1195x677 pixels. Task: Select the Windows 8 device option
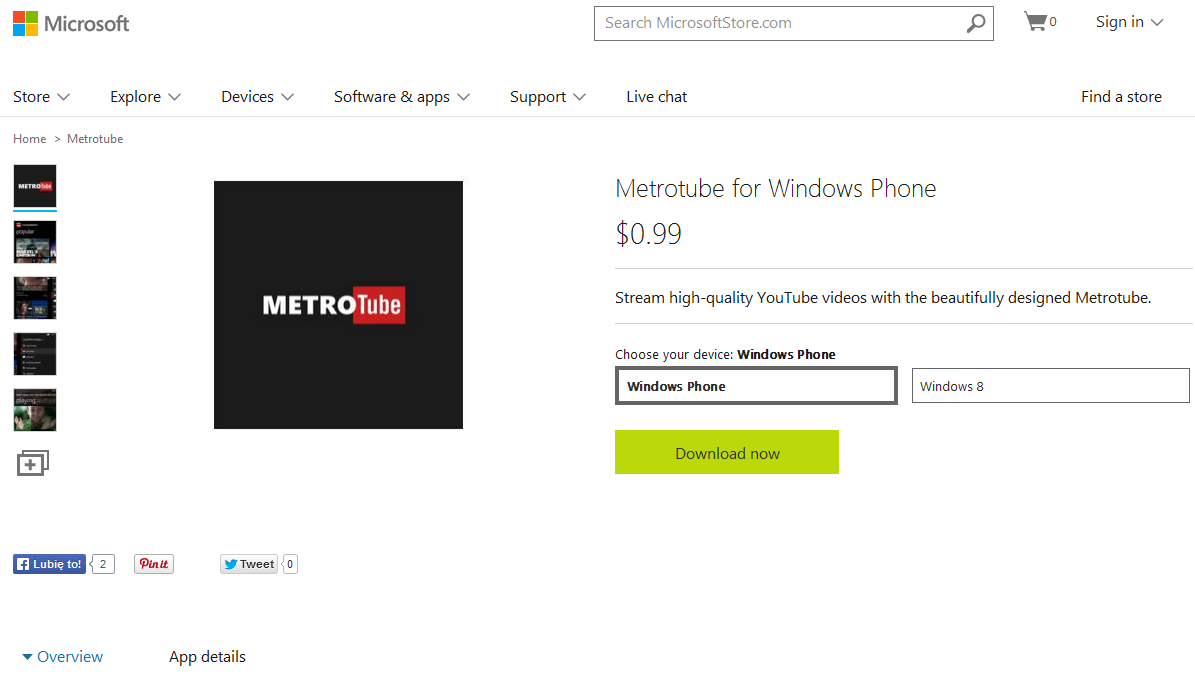point(1050,386)
